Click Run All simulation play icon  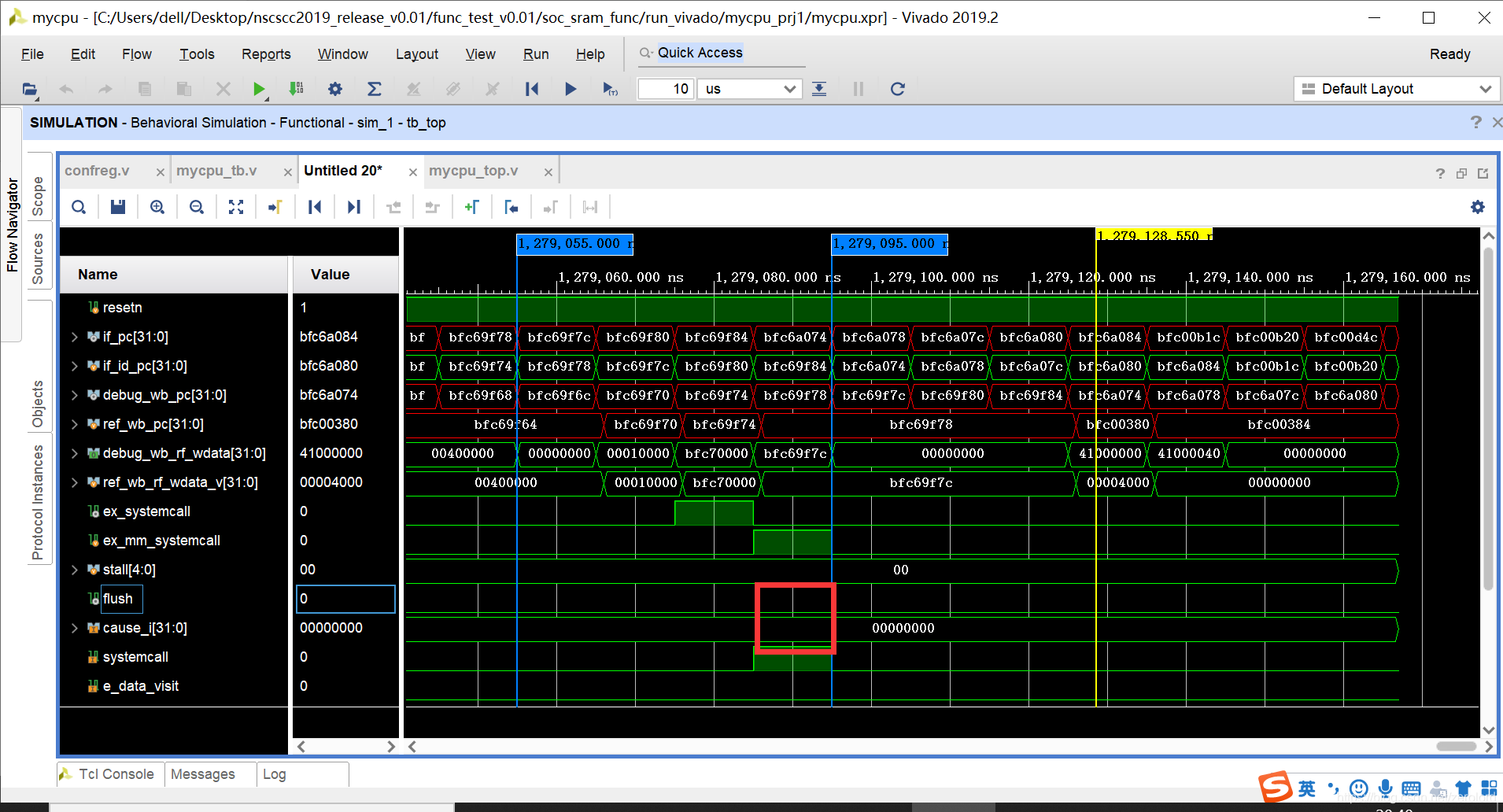(571, 89)
